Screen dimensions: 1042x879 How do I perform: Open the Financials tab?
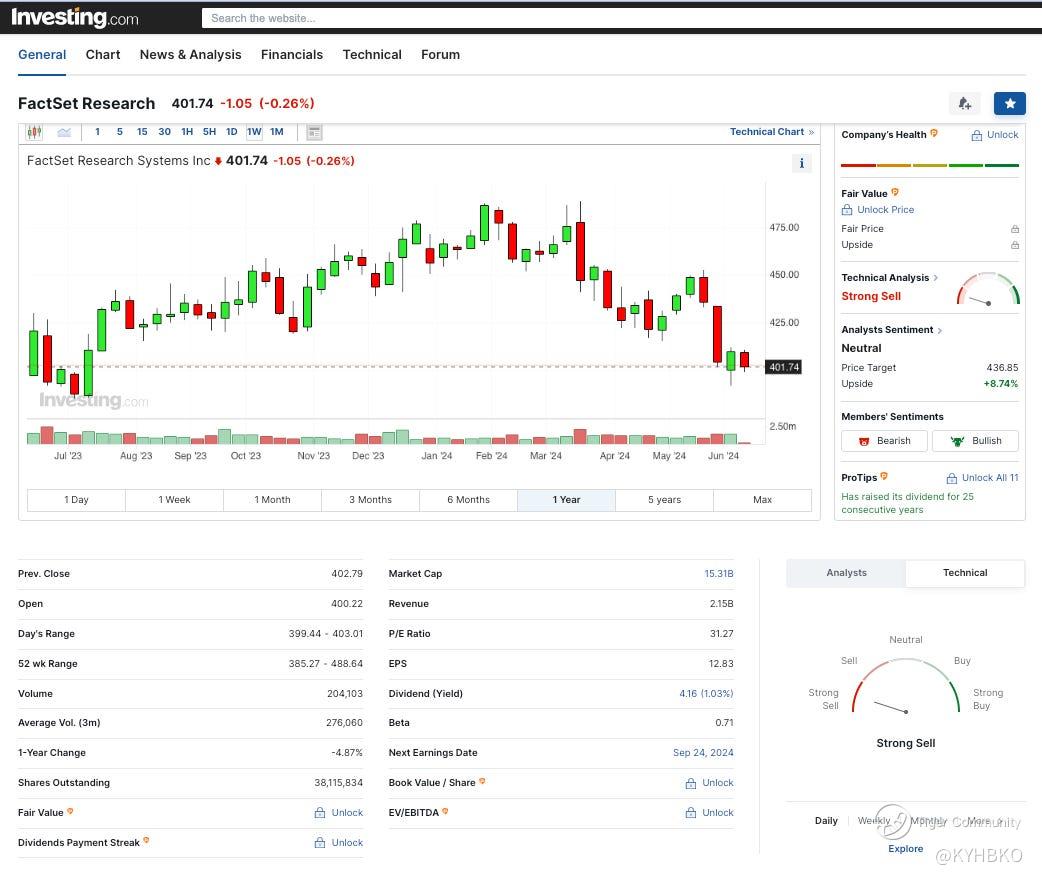pyautogui.click(x=292, y=54)
